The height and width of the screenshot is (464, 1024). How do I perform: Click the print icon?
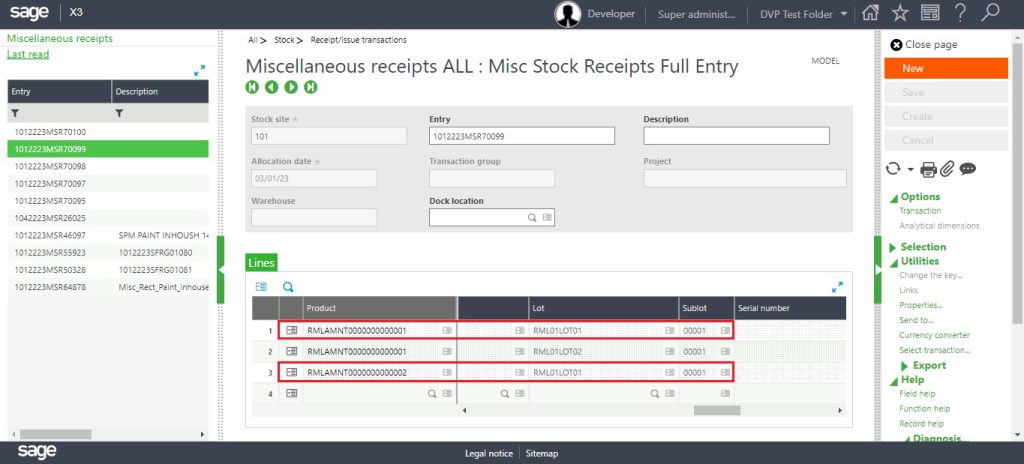coord(928,169)
